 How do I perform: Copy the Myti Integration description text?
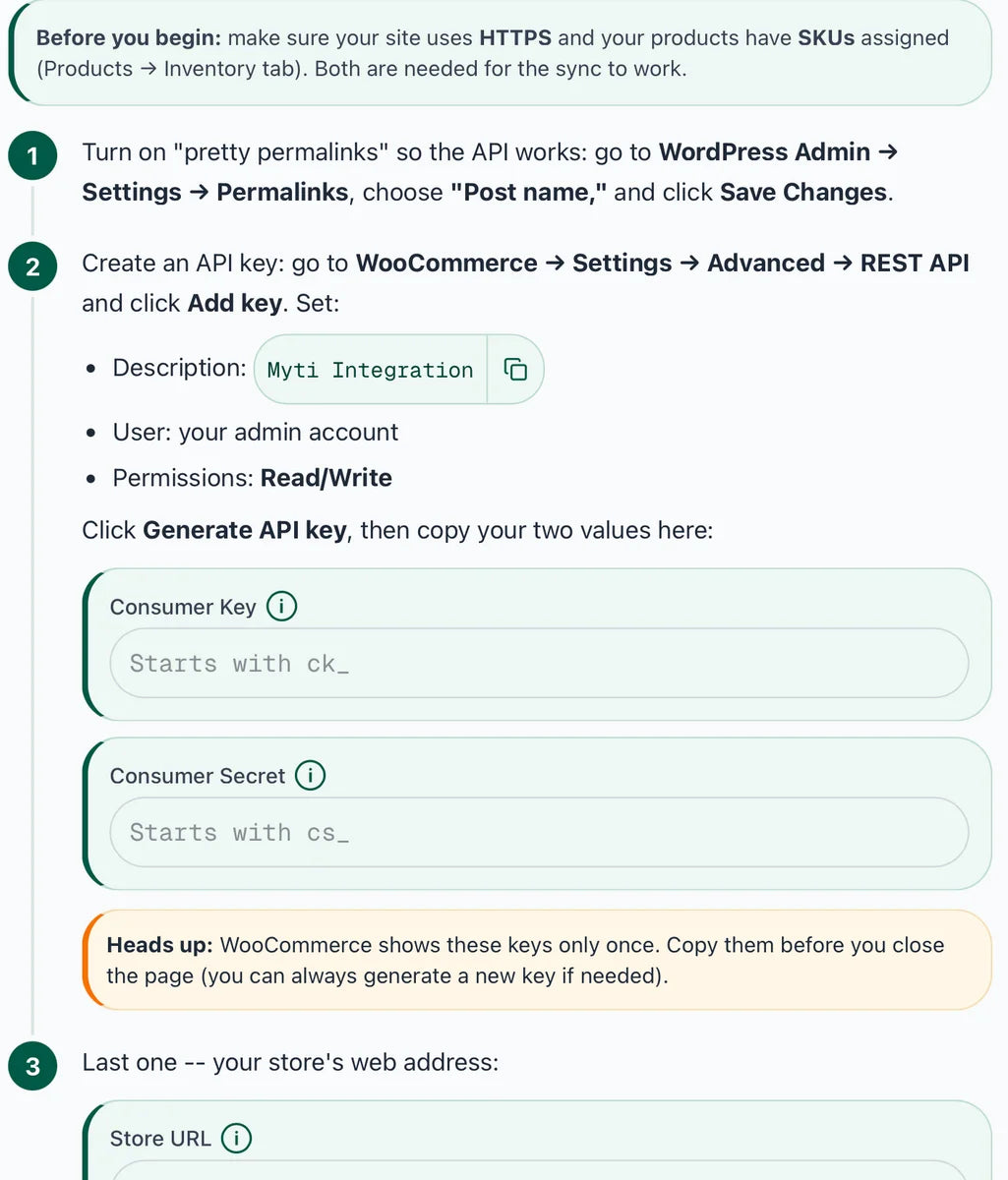(x=515, y=370)
